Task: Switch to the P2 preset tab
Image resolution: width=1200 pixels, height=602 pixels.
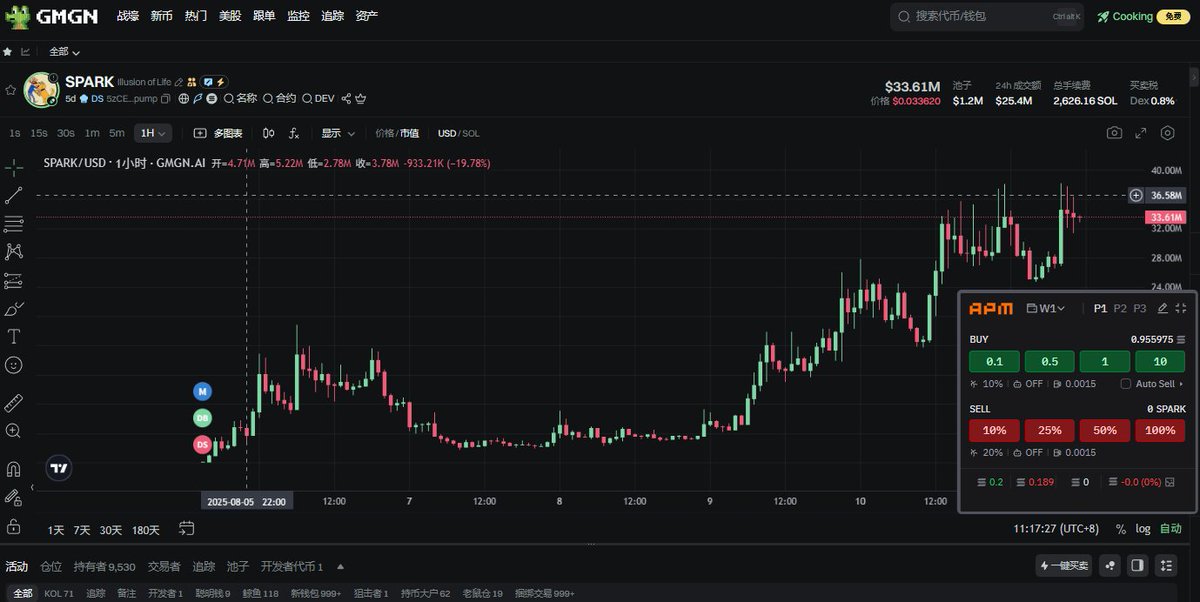Action: point(1119,309)
